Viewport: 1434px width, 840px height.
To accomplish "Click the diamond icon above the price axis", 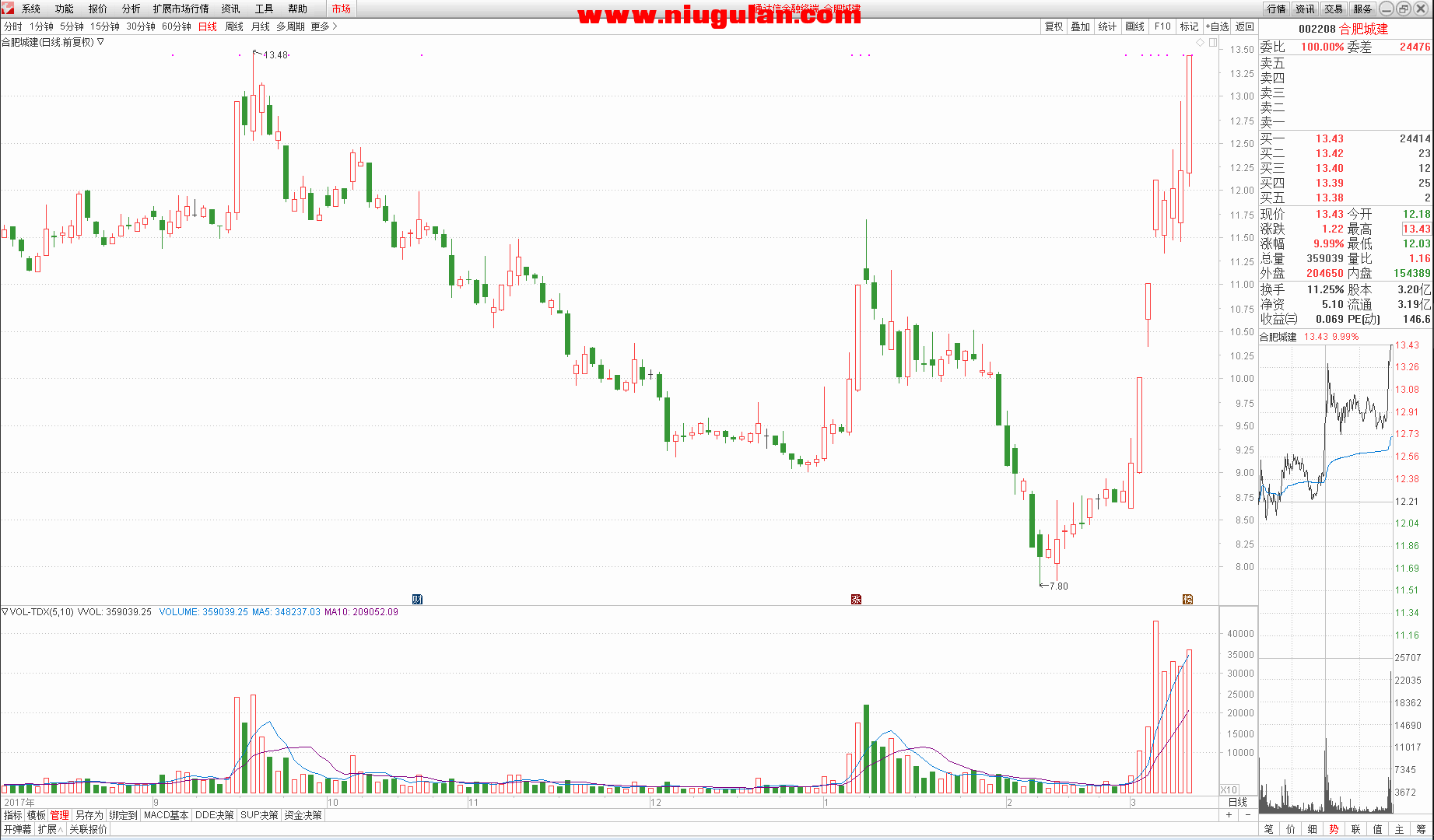I will [x=1200, y=42].
